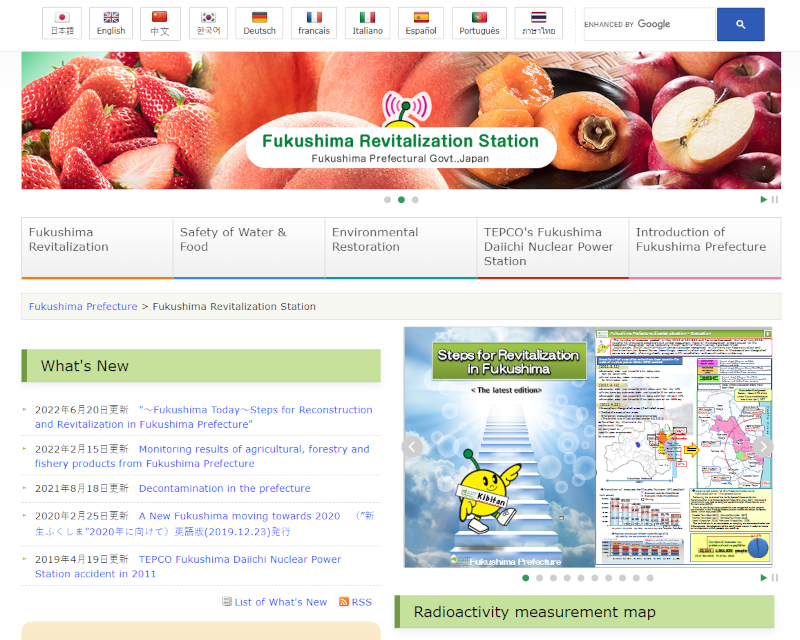
Task: Advance the carousel with the right chevron
Action: point(763,446)
